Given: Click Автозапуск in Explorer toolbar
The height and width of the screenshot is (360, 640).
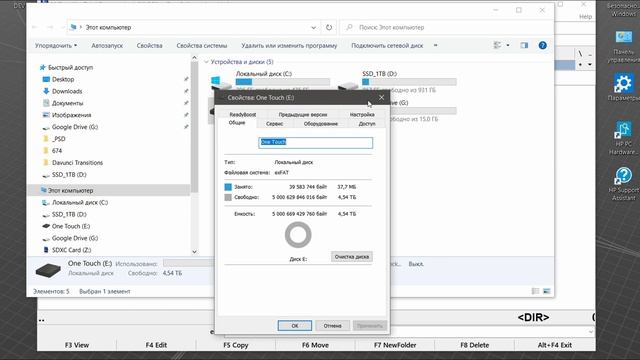Looking at the screenshot, I should coord(107,45).
